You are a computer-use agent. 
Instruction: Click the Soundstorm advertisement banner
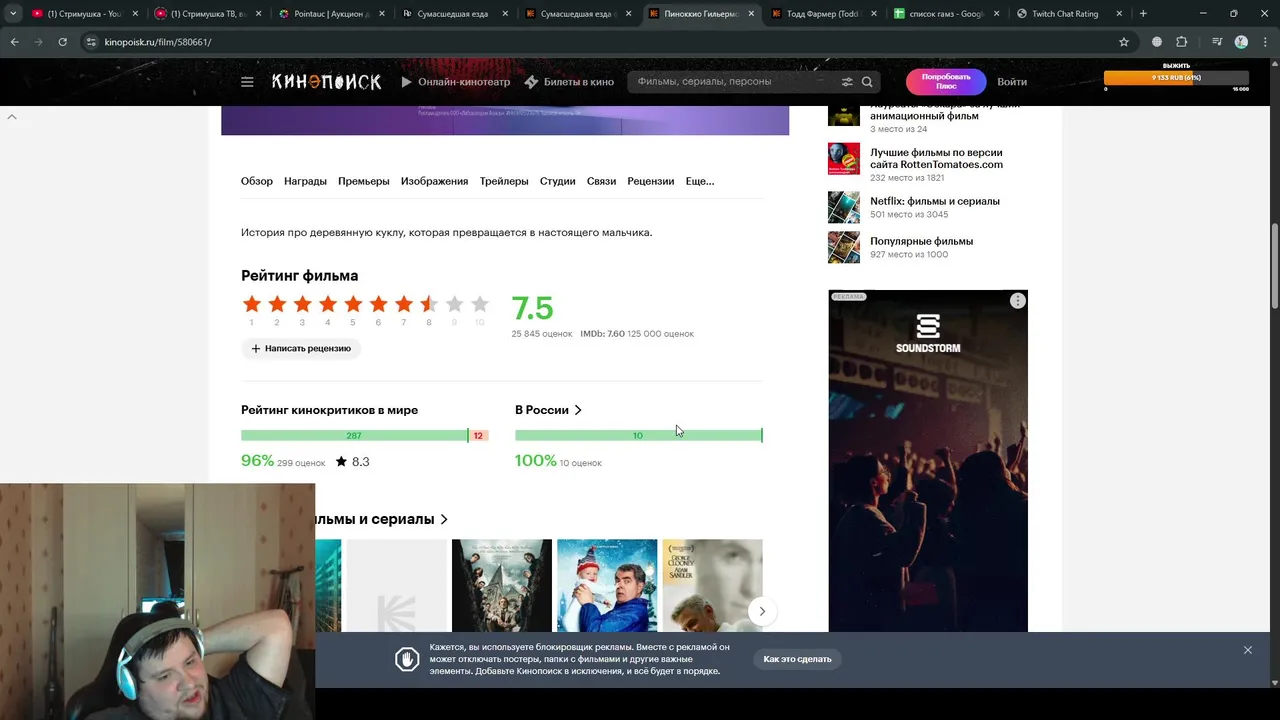(928, 461)
